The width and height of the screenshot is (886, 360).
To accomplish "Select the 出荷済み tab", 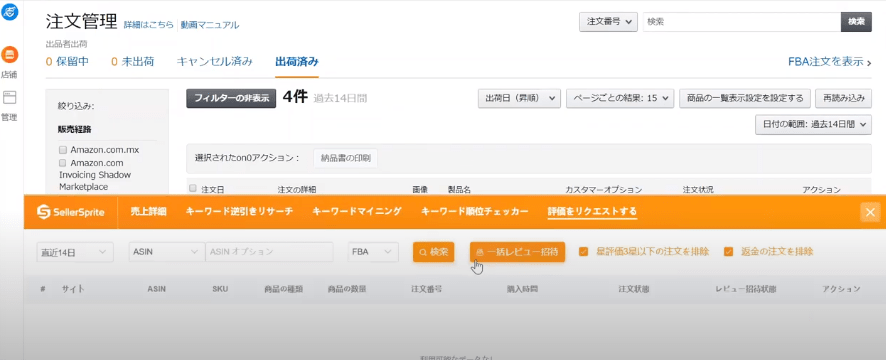I will [x=297, y=62].
